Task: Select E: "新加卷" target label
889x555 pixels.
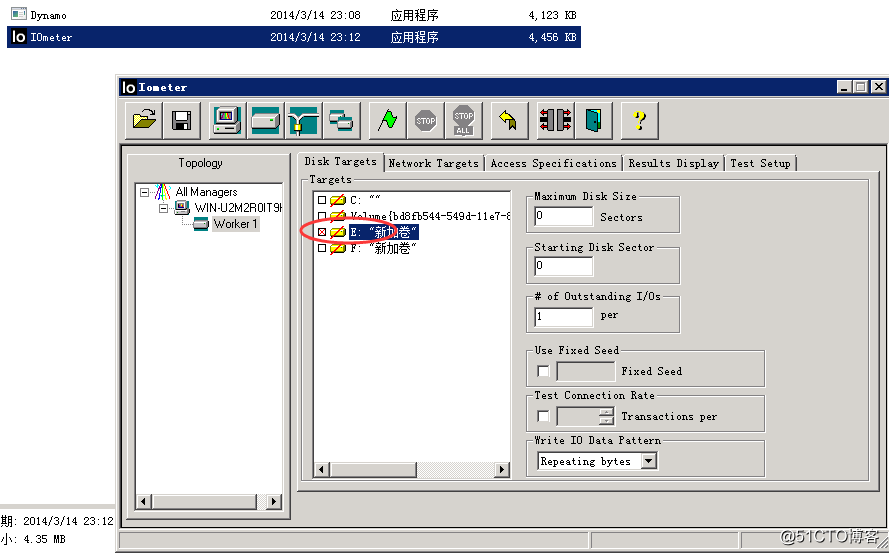Action: (384, 232)
